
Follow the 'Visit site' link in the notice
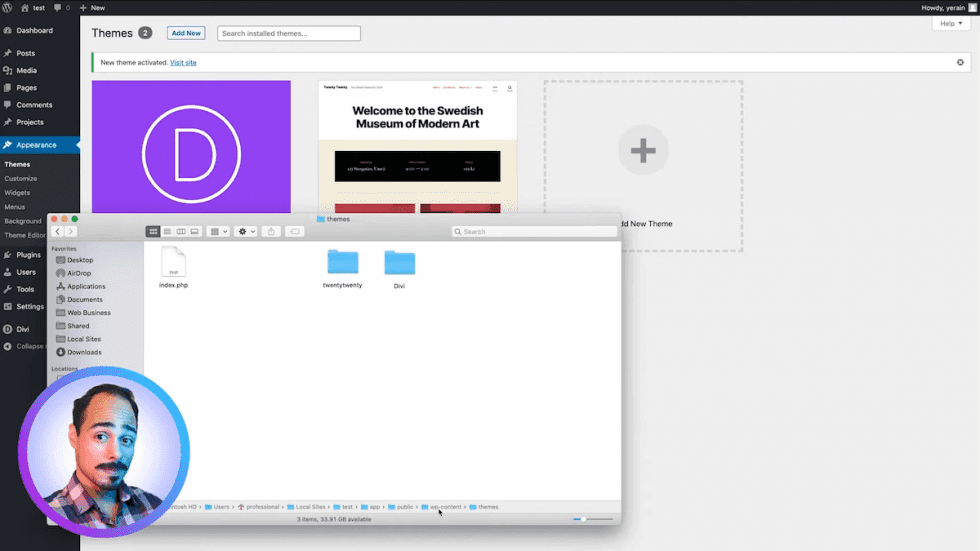click(x=183, y=62)
